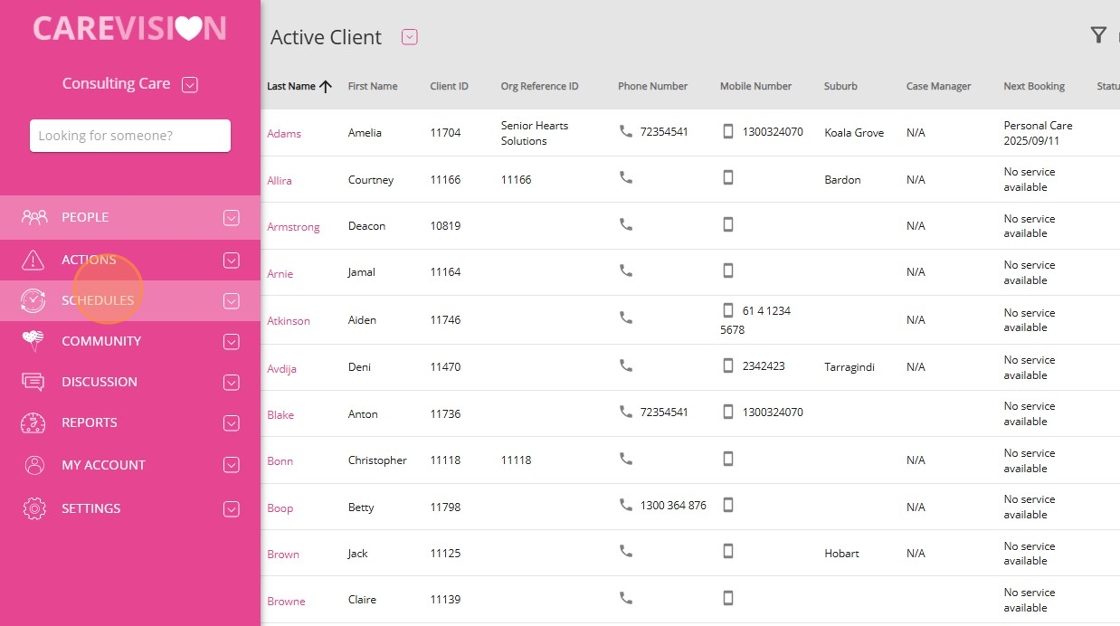1120x626 pixels.
Task: Open the Schedules menu item
Action: (98, 300)
